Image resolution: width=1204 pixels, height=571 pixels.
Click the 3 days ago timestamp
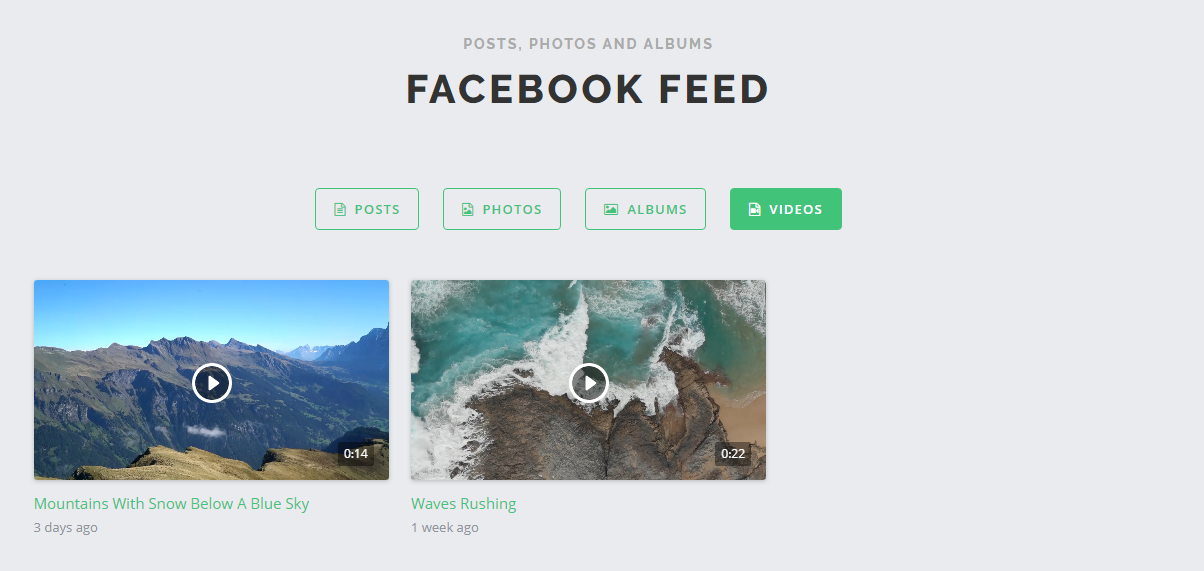(66, 527)
